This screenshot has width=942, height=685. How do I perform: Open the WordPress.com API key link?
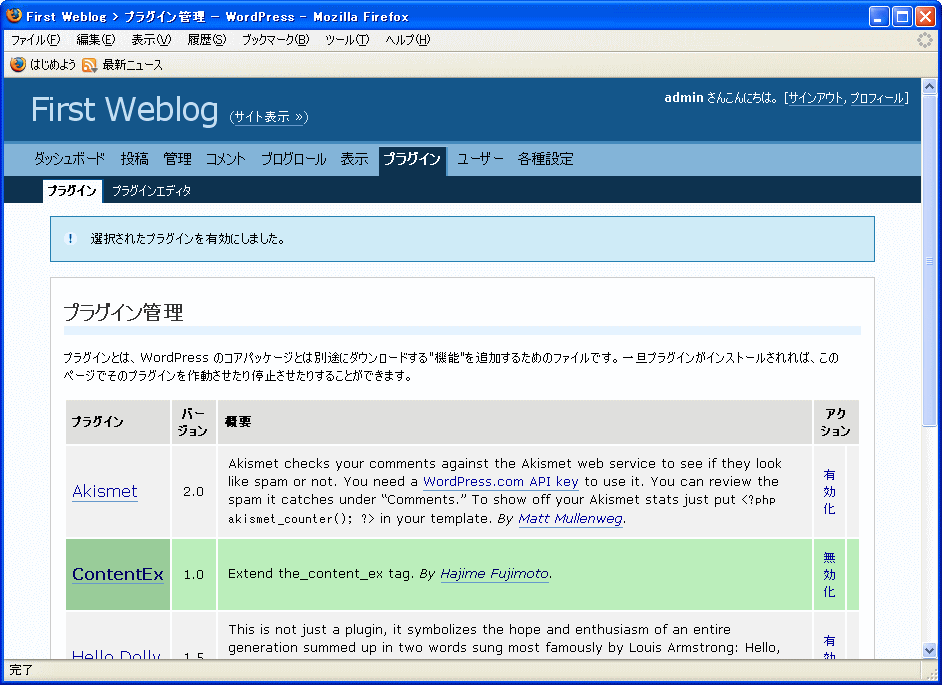[500, 482]
